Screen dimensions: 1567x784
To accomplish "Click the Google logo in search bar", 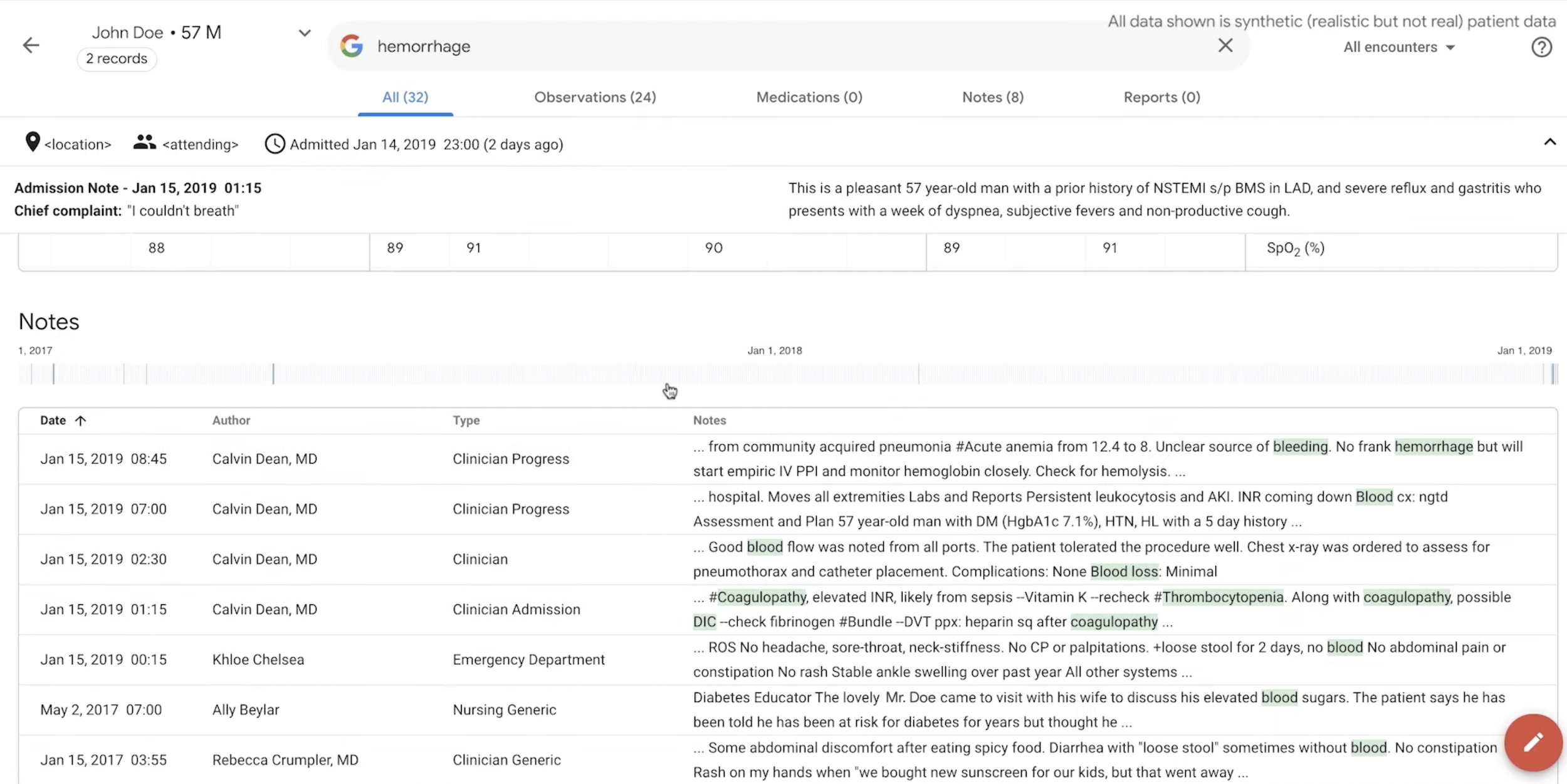I will 352,46.
